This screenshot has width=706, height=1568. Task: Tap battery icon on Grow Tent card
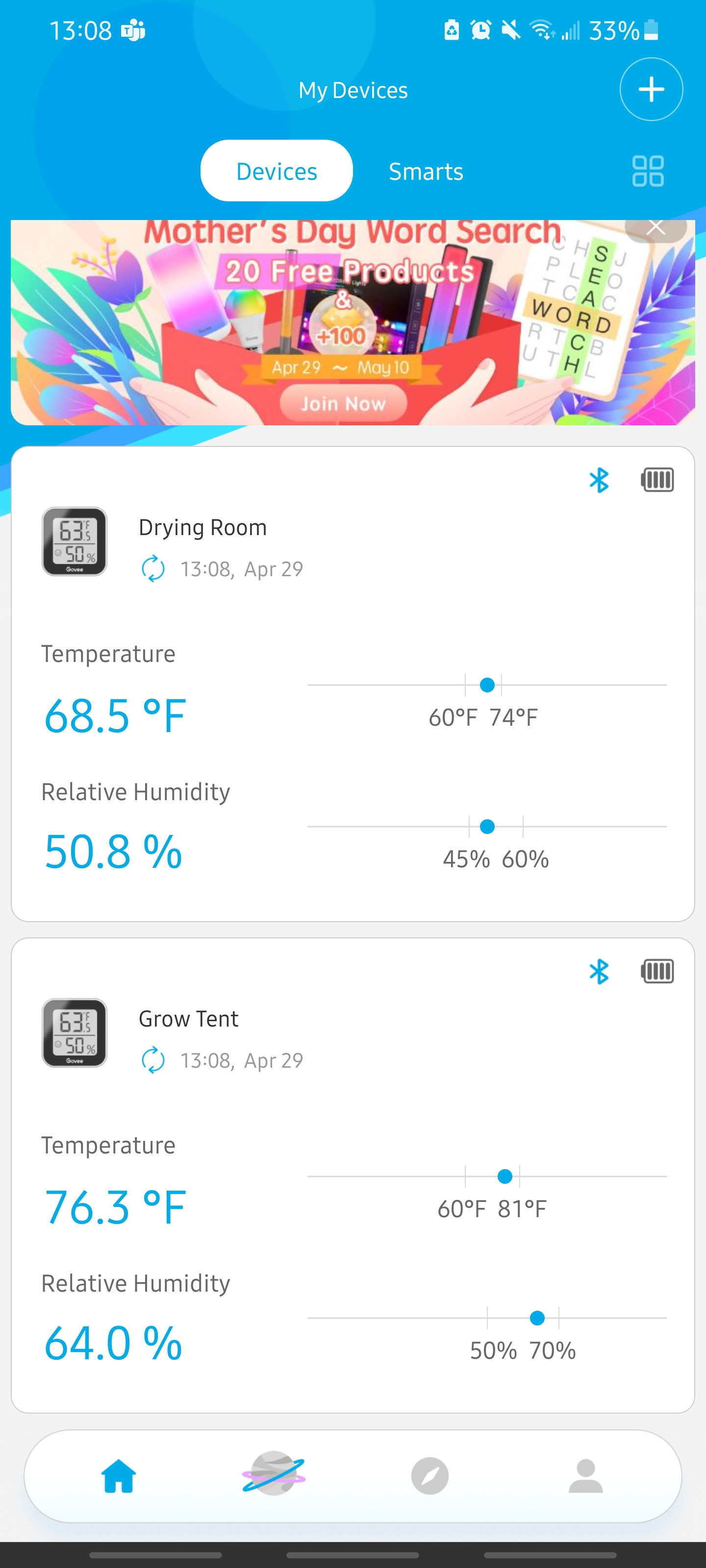[657, 971]
